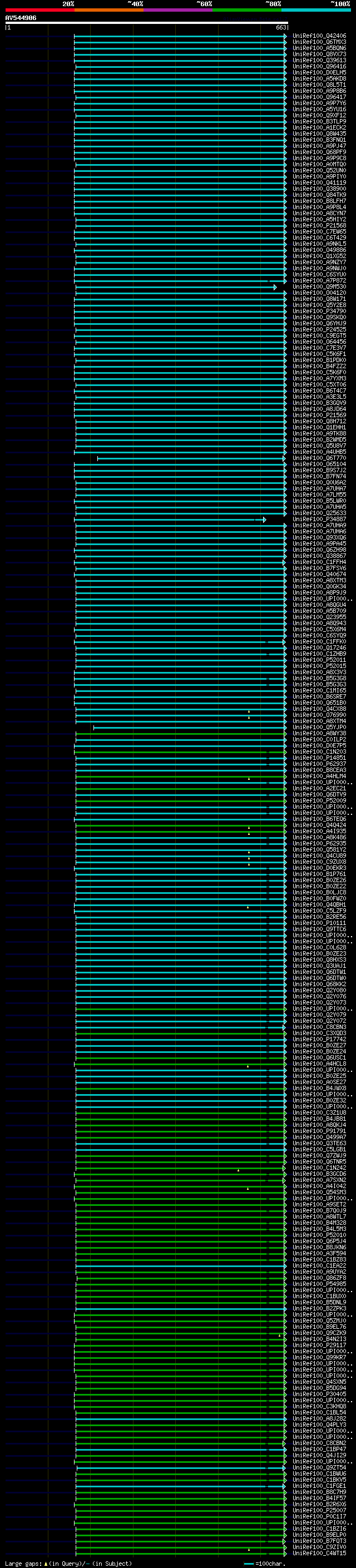Screen dimensions: 356x1568
Task: Select label UniRef100_P52015
Action: (x=319, y=666)
